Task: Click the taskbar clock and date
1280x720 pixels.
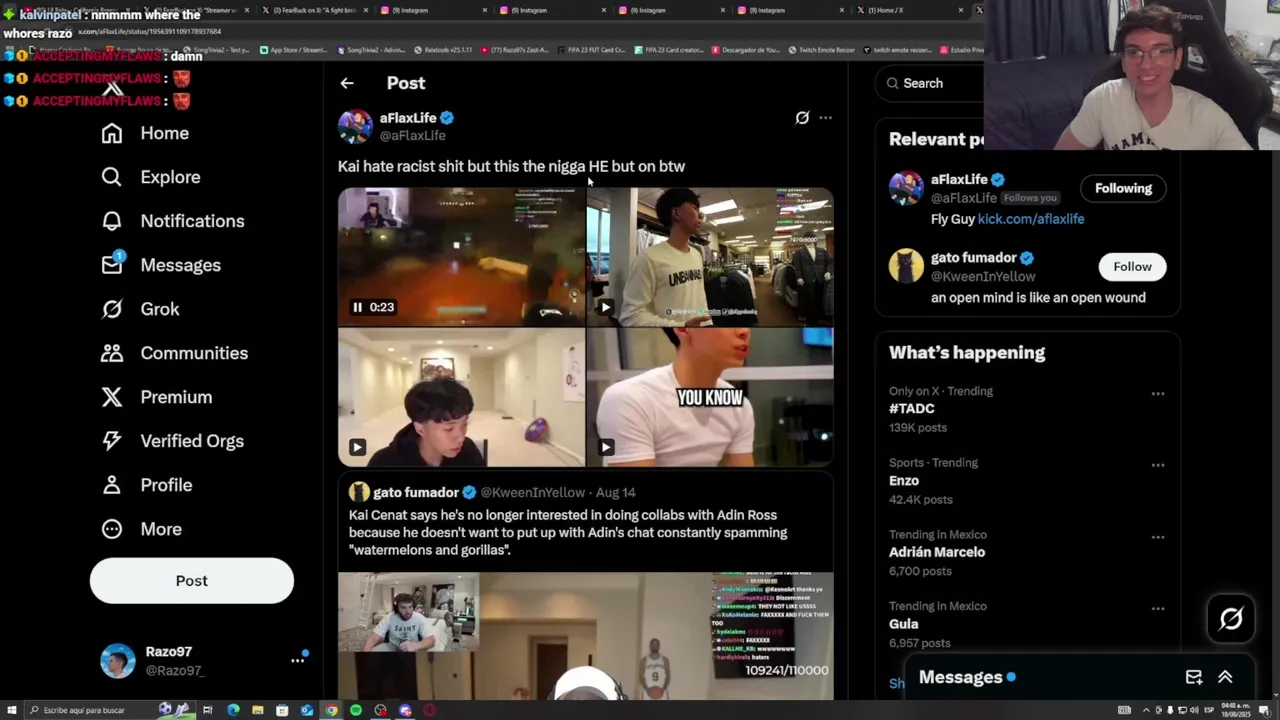Action: click(1235, 710)
